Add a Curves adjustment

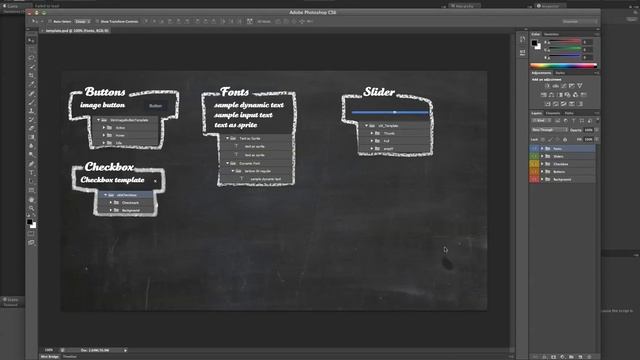[564, 86]
